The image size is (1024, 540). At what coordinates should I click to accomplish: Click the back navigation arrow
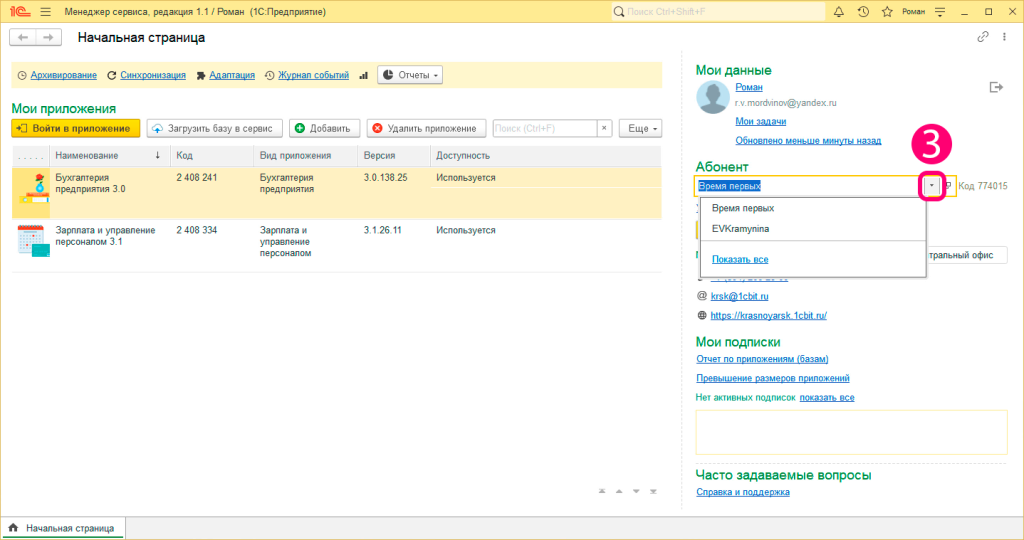23,38
